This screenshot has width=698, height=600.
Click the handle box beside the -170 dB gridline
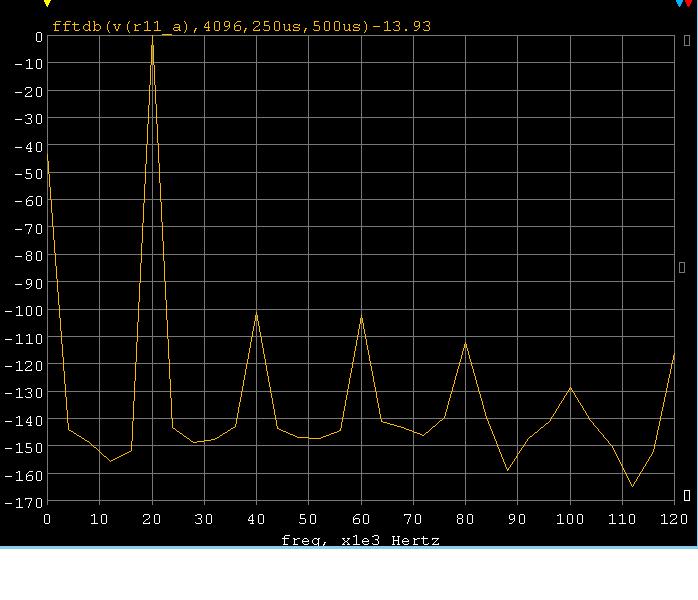point(687,495)
